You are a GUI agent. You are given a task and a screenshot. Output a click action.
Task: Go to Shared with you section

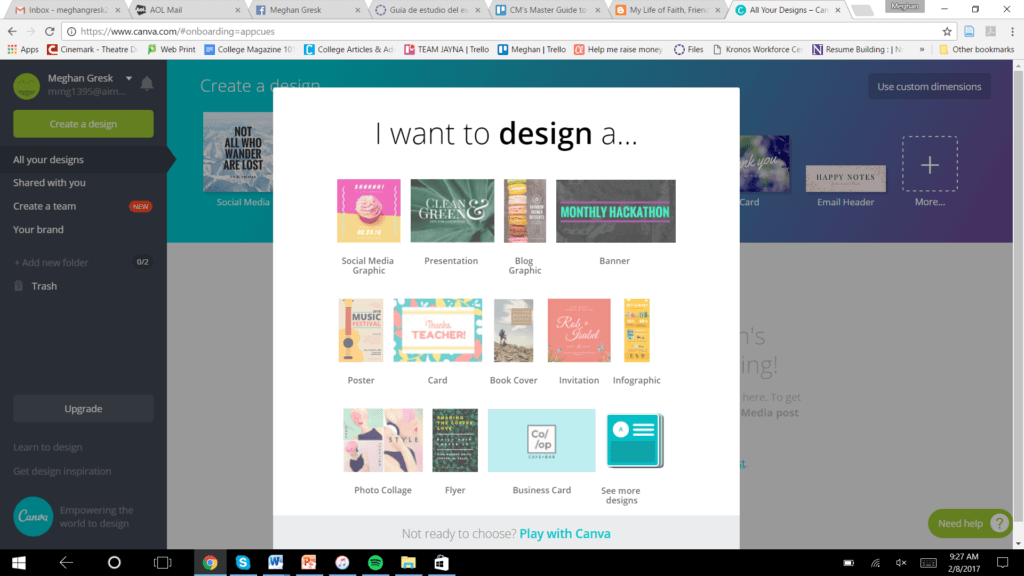50,183
